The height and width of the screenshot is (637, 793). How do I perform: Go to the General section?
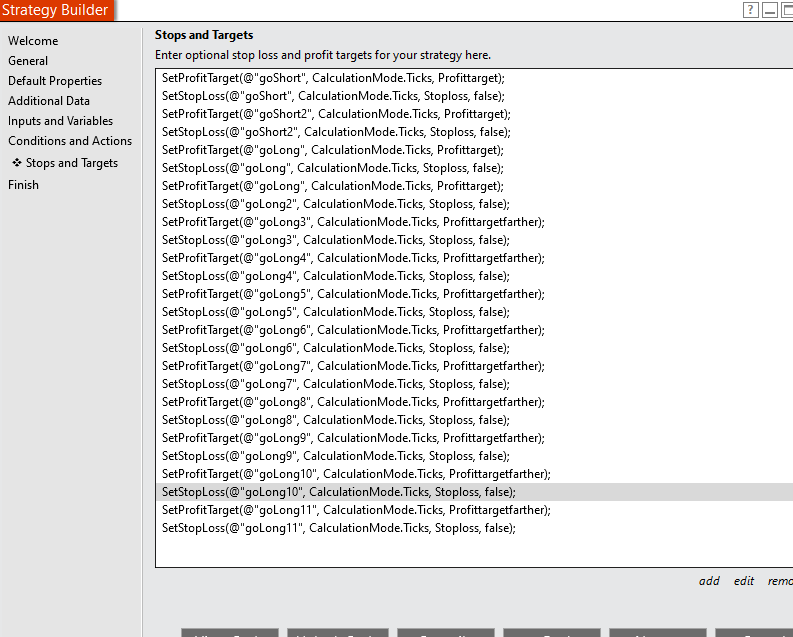(28, 61)
